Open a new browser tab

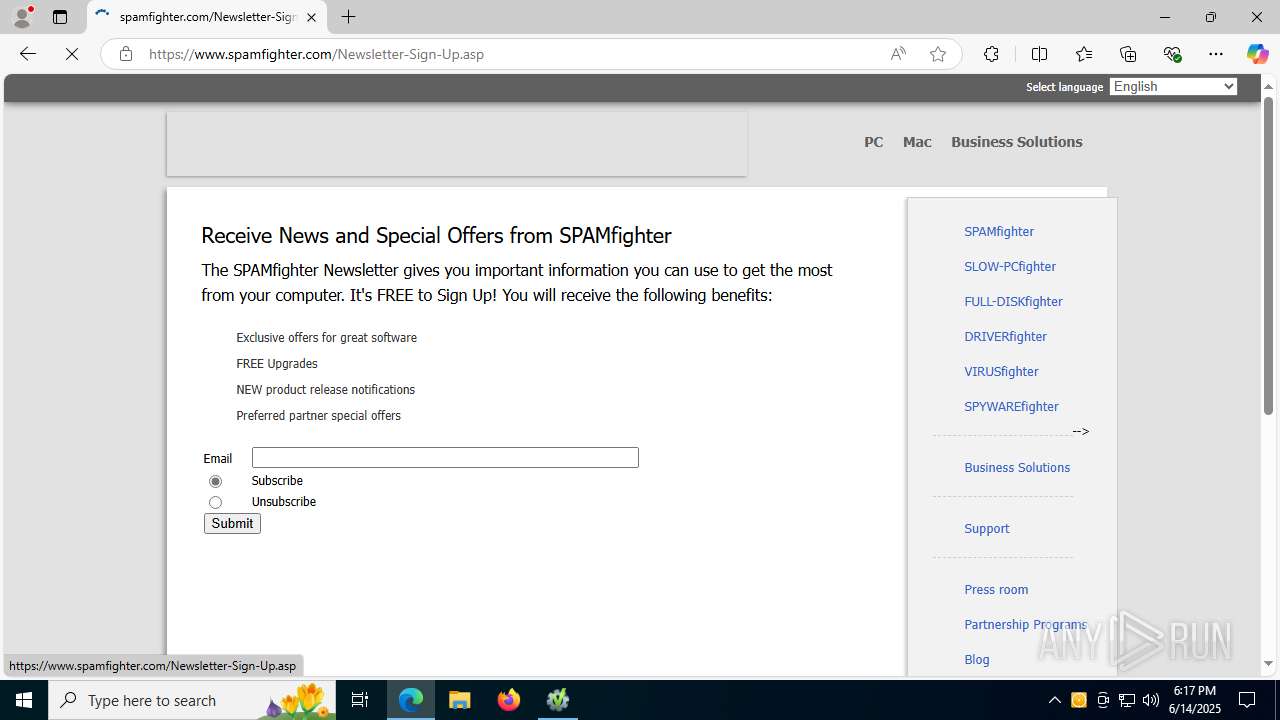pyautogui.click(x=348, y=17)
